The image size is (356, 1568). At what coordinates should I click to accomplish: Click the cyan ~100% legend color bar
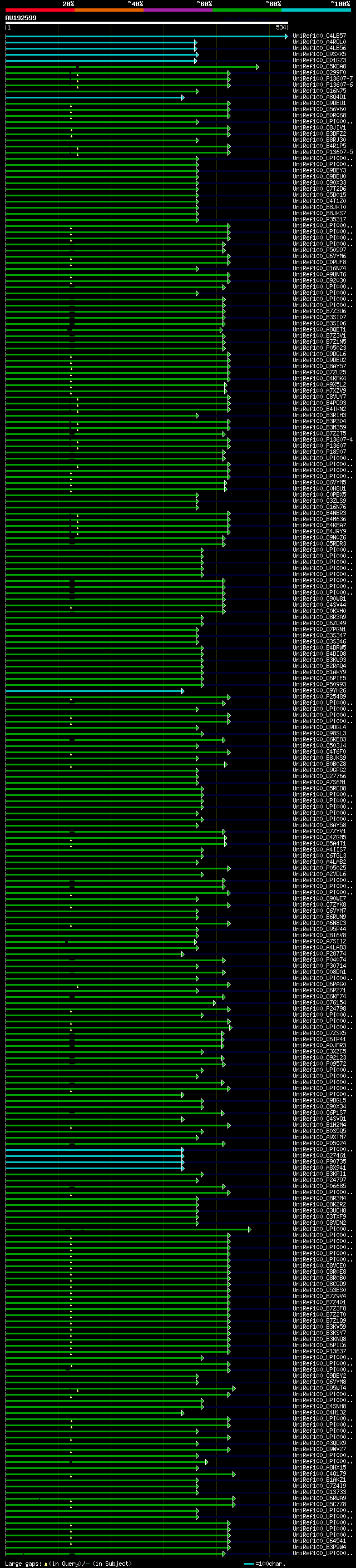[x=316, y=10]
